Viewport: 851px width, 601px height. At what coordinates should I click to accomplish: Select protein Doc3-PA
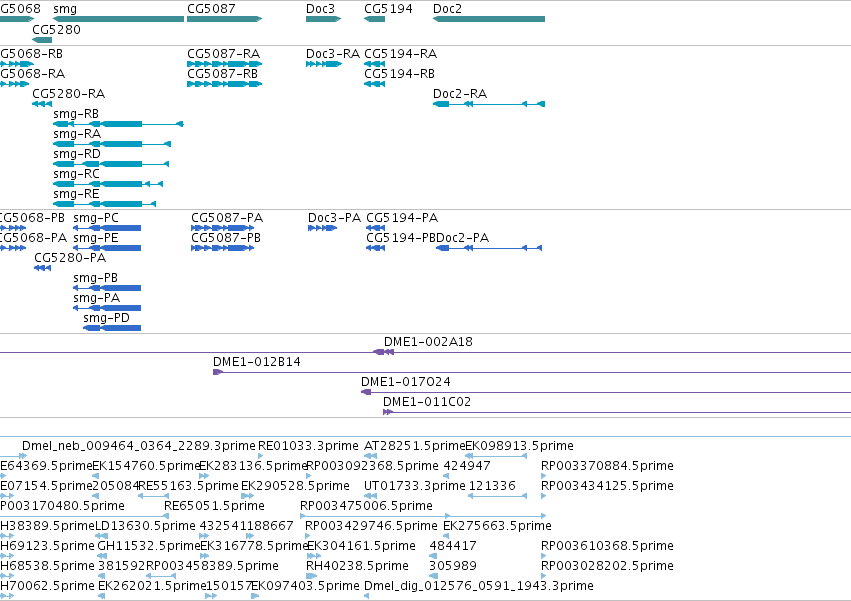pyautogui.click(x=322, y=228)
